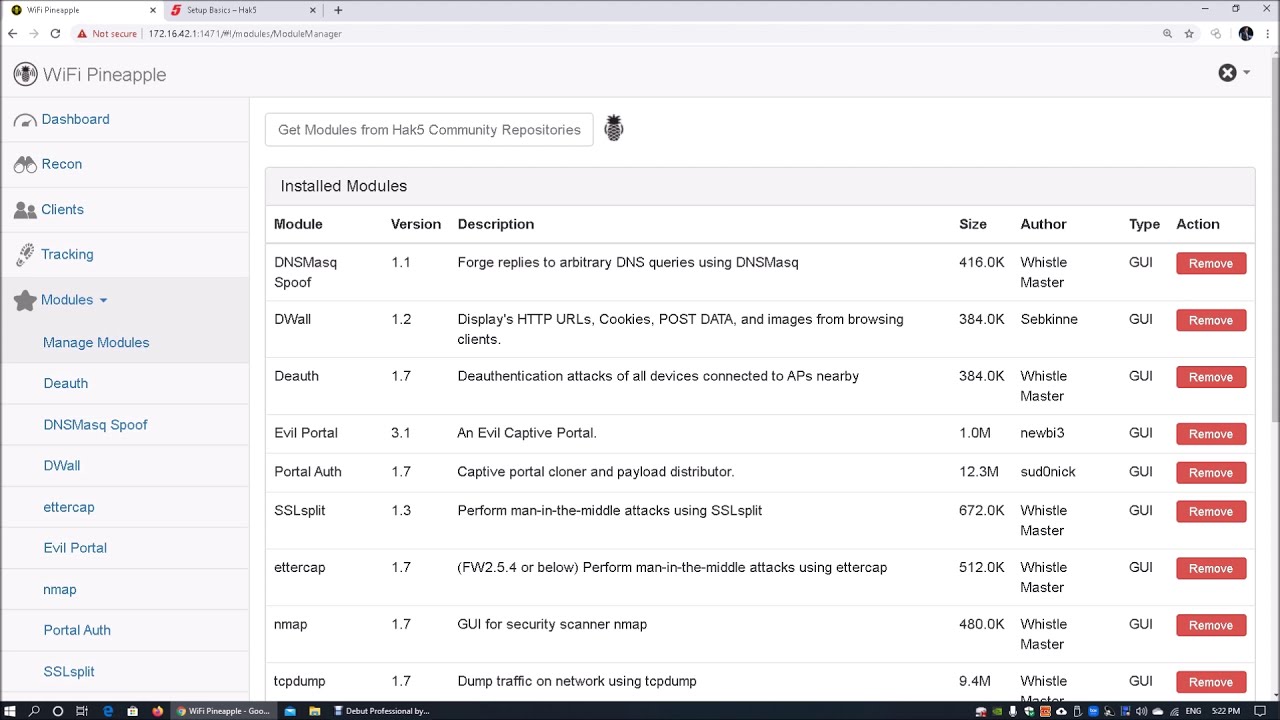This screenshot has height=720, width=1280.
Task: Bookmark page with the star icon
Action: (1189, 33)
